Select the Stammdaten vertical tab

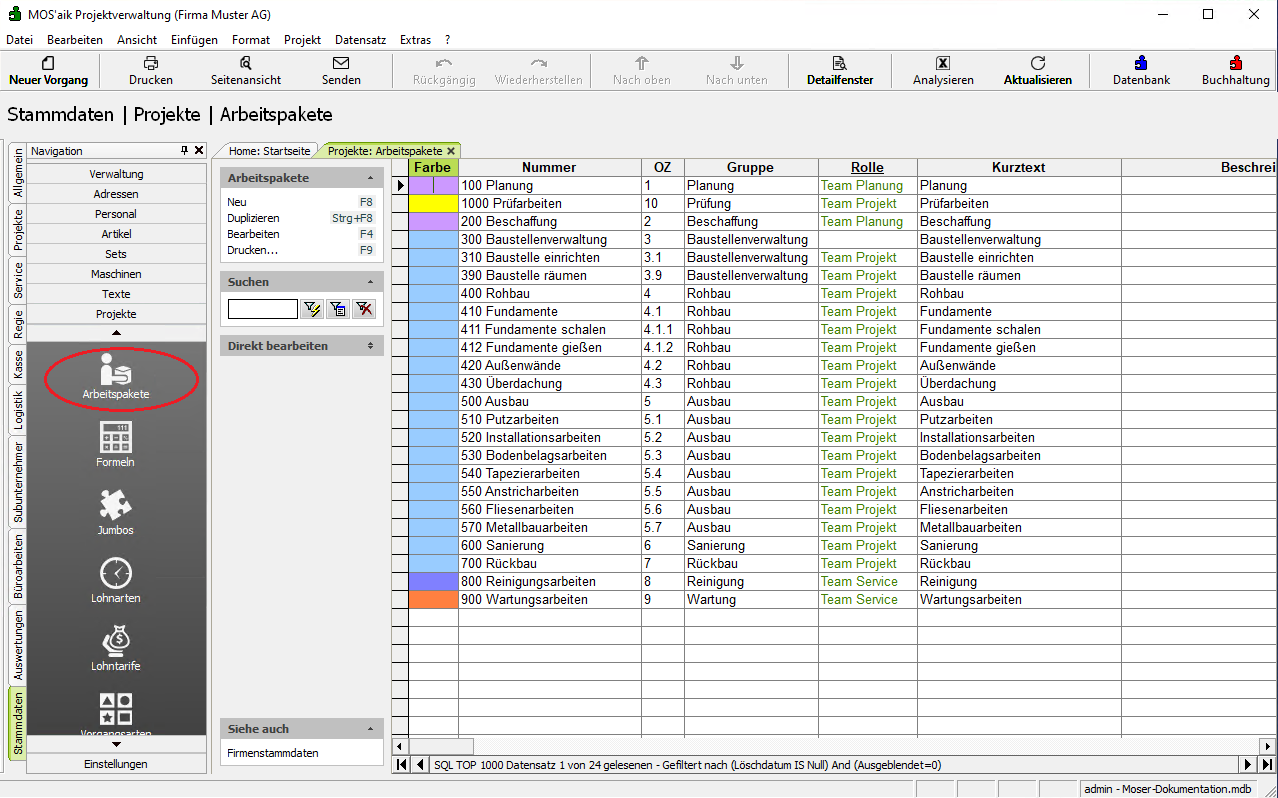tap(17, 724)
